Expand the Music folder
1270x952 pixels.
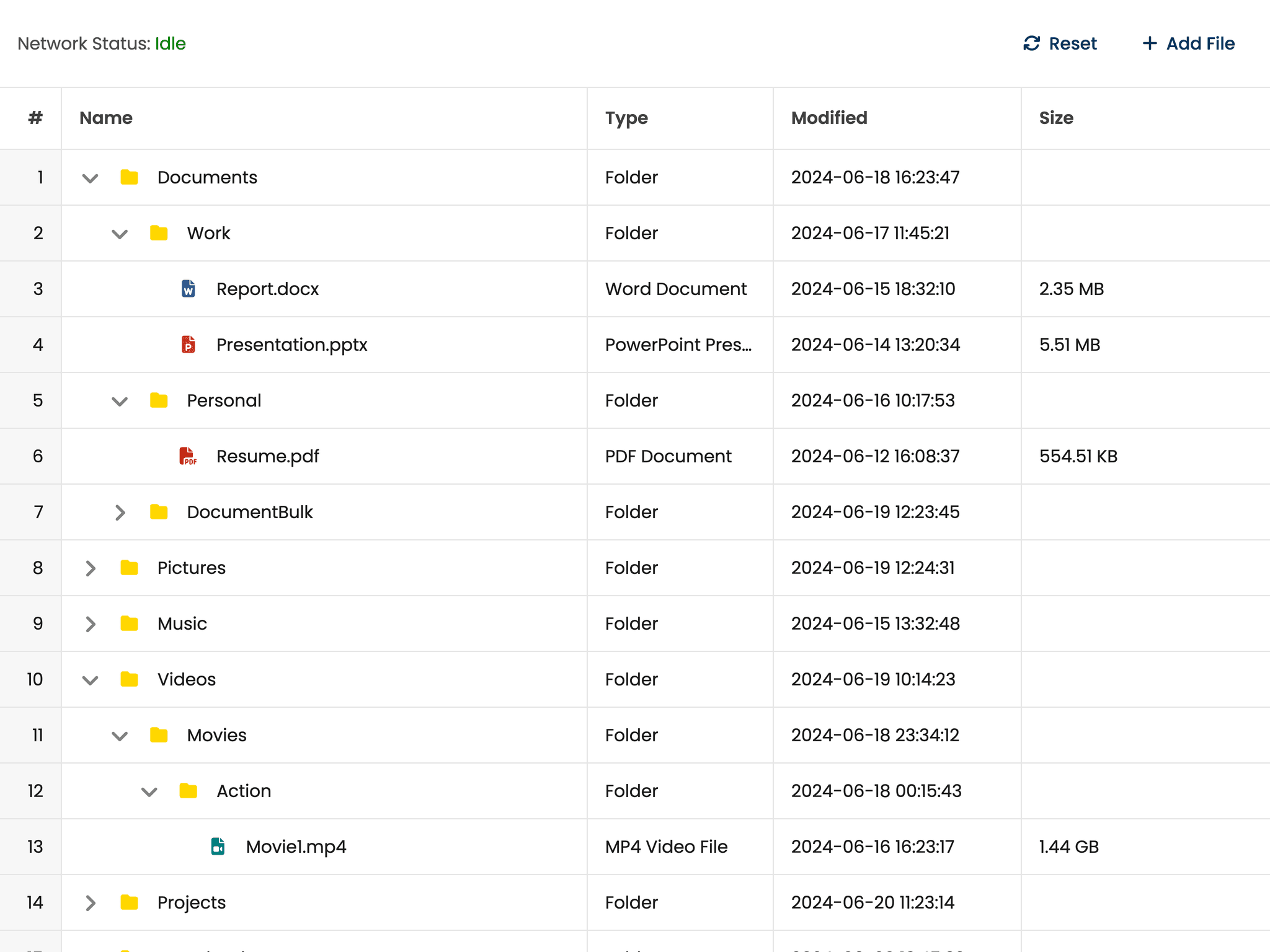(x=91, y=624)
